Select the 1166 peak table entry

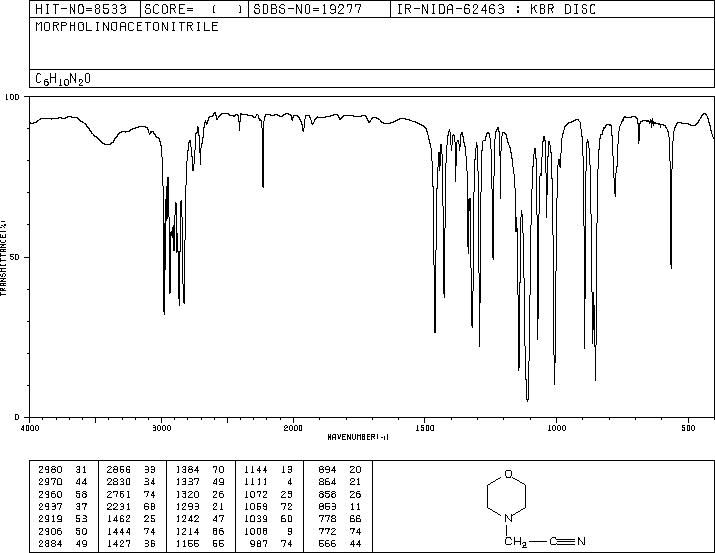200,543
